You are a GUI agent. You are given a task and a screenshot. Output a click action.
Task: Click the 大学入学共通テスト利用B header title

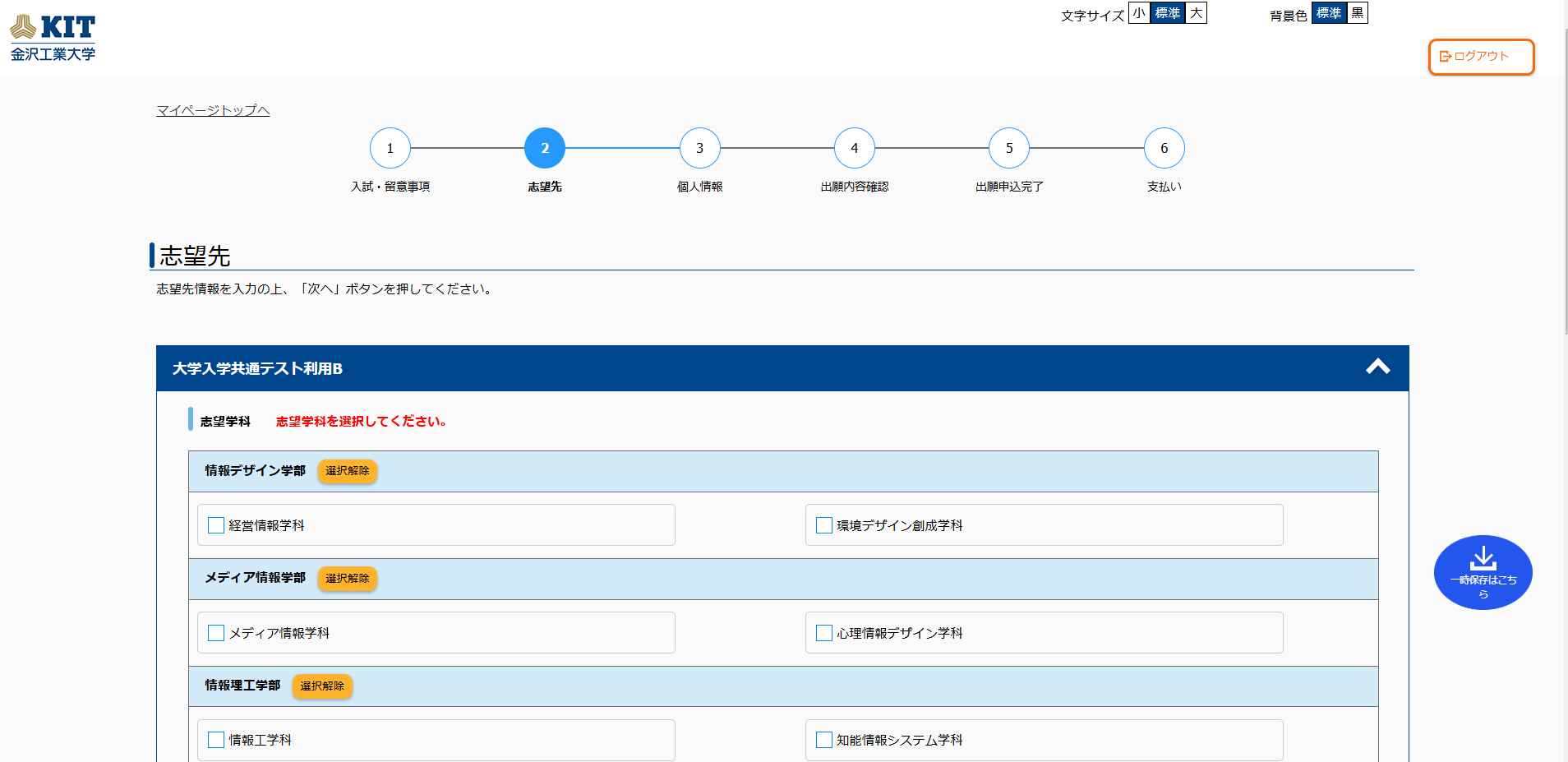(257, 368)
